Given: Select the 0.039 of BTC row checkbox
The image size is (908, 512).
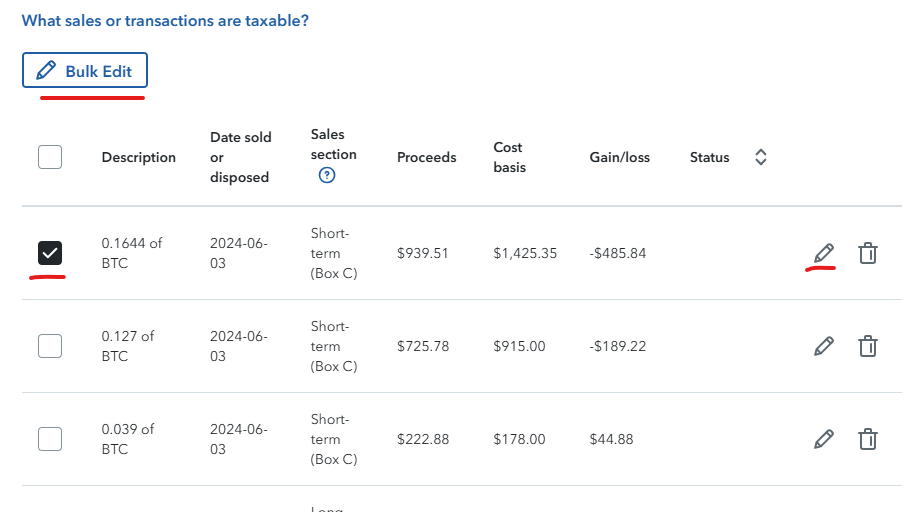Looking at the screenshot, I should pyautogui.click(x=49, y=439).
